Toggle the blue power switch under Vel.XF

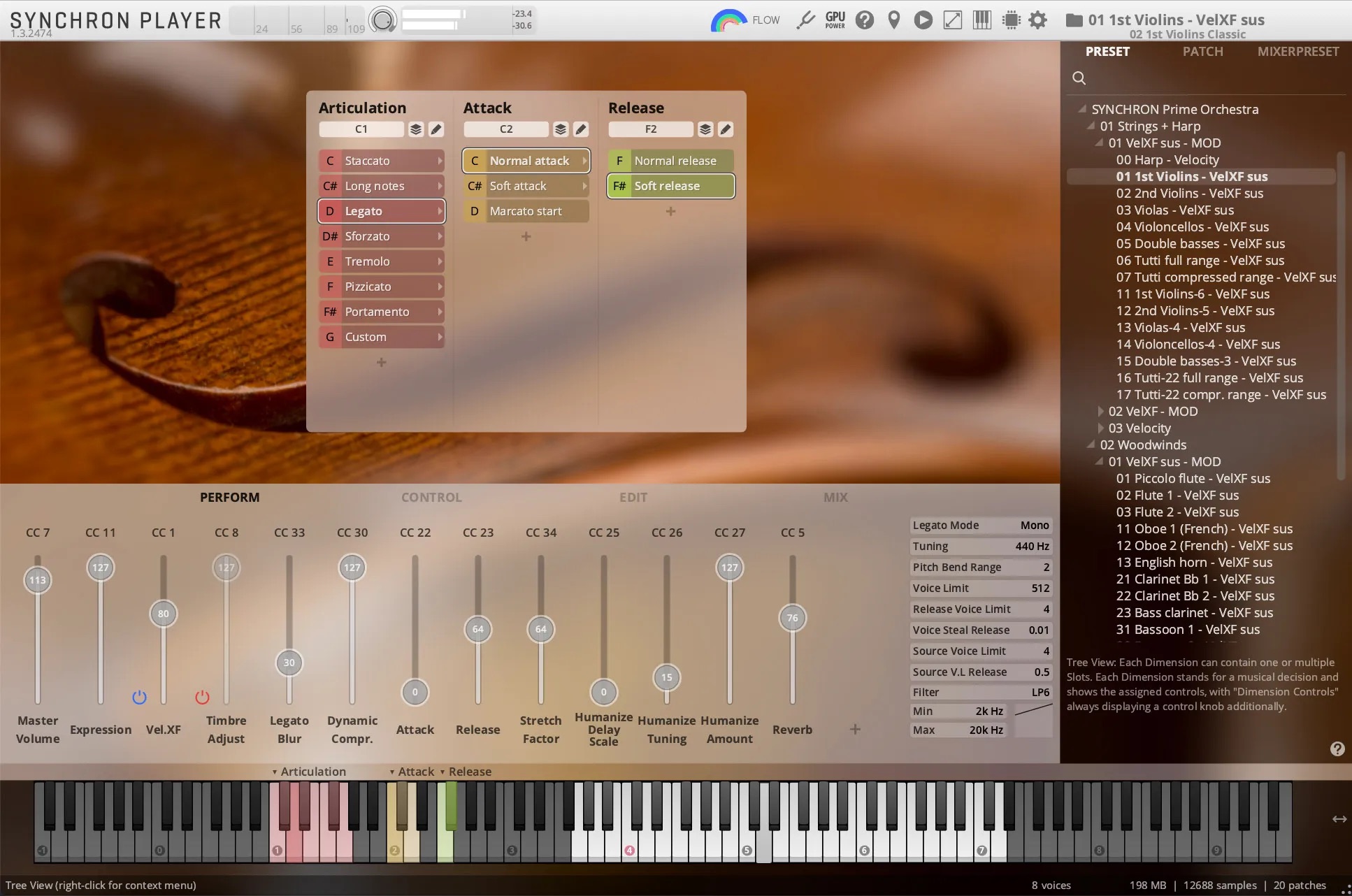(x=139, y=697)
